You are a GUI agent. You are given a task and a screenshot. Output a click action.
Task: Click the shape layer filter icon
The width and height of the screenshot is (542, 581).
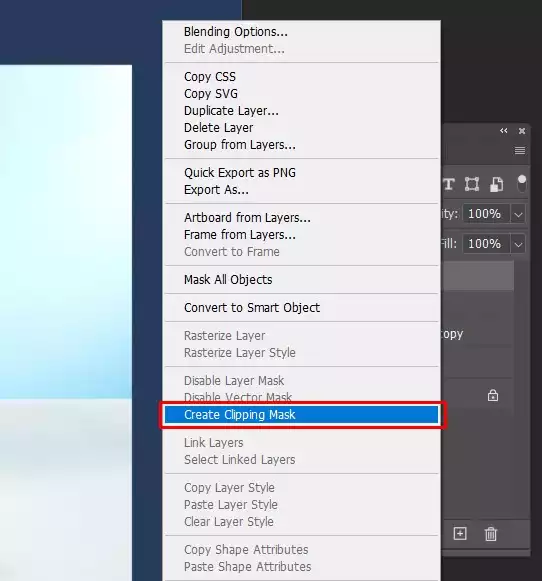pos(472,184)
